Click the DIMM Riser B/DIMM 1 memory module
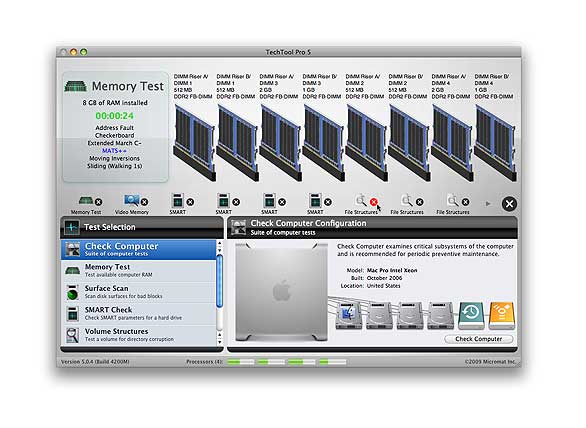The height and width of the screenshot is (428, 586). point(237,143)
